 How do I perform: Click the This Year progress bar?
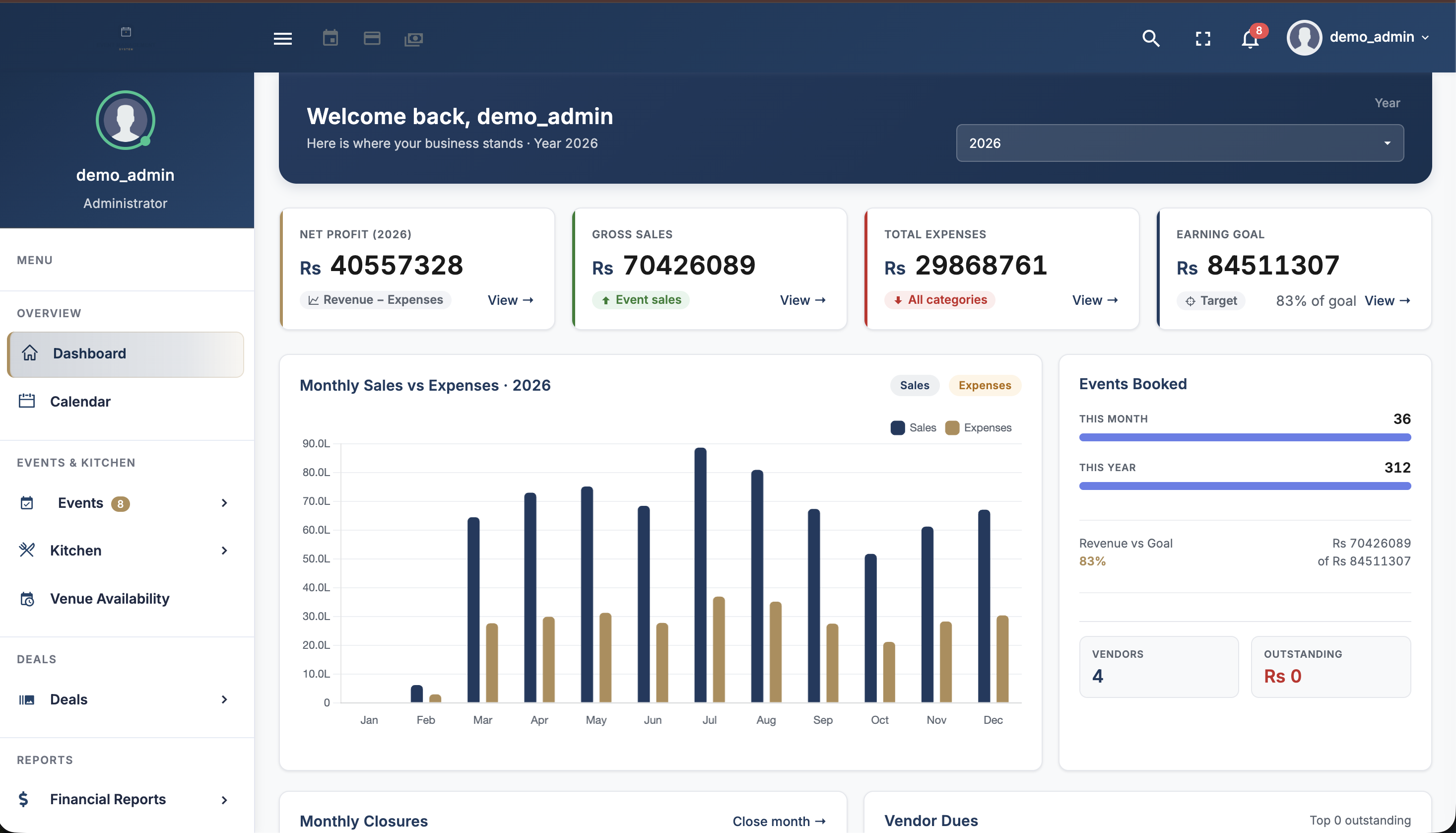[1245, 486]
